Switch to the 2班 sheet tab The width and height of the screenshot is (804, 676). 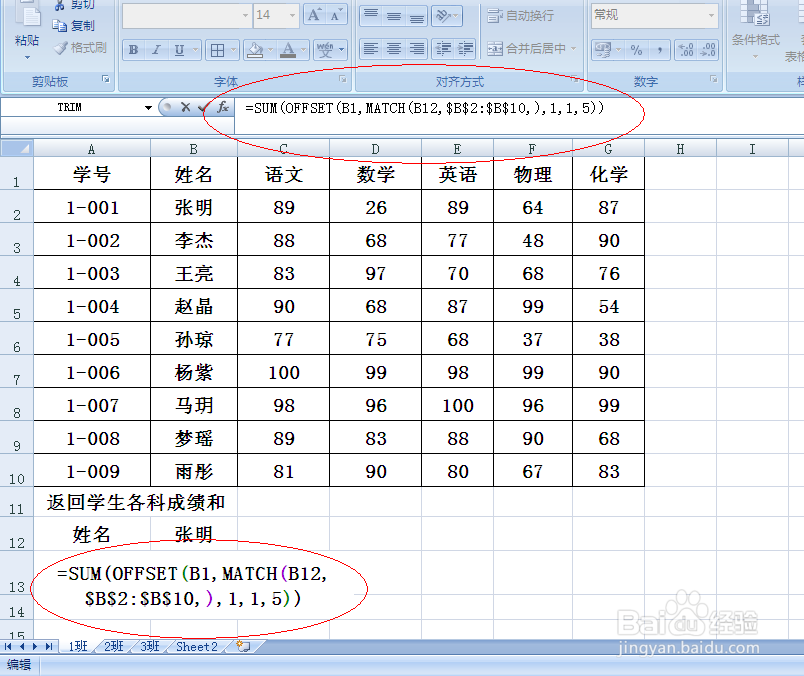click(113, 647)
